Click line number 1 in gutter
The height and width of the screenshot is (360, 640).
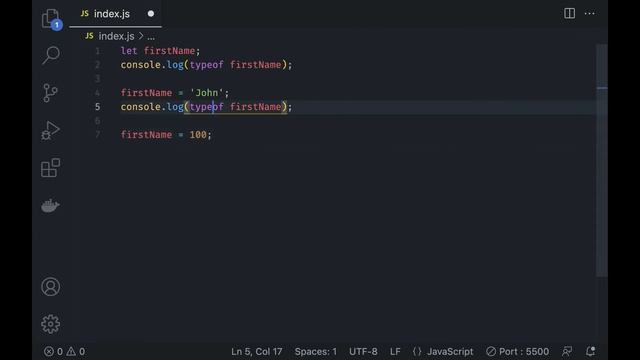click(x=97, y=51)
